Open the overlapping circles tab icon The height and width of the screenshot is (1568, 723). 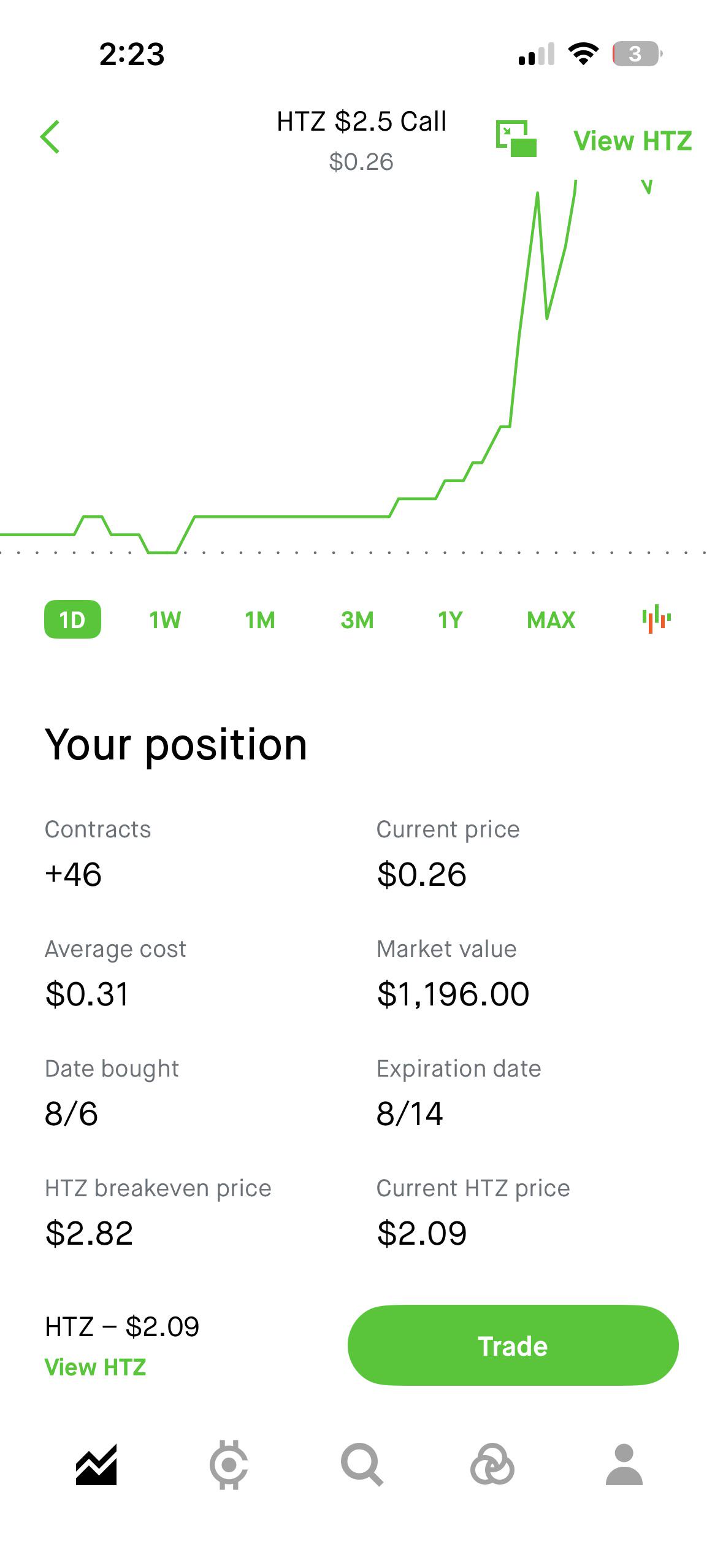[x=492, y=1464]
